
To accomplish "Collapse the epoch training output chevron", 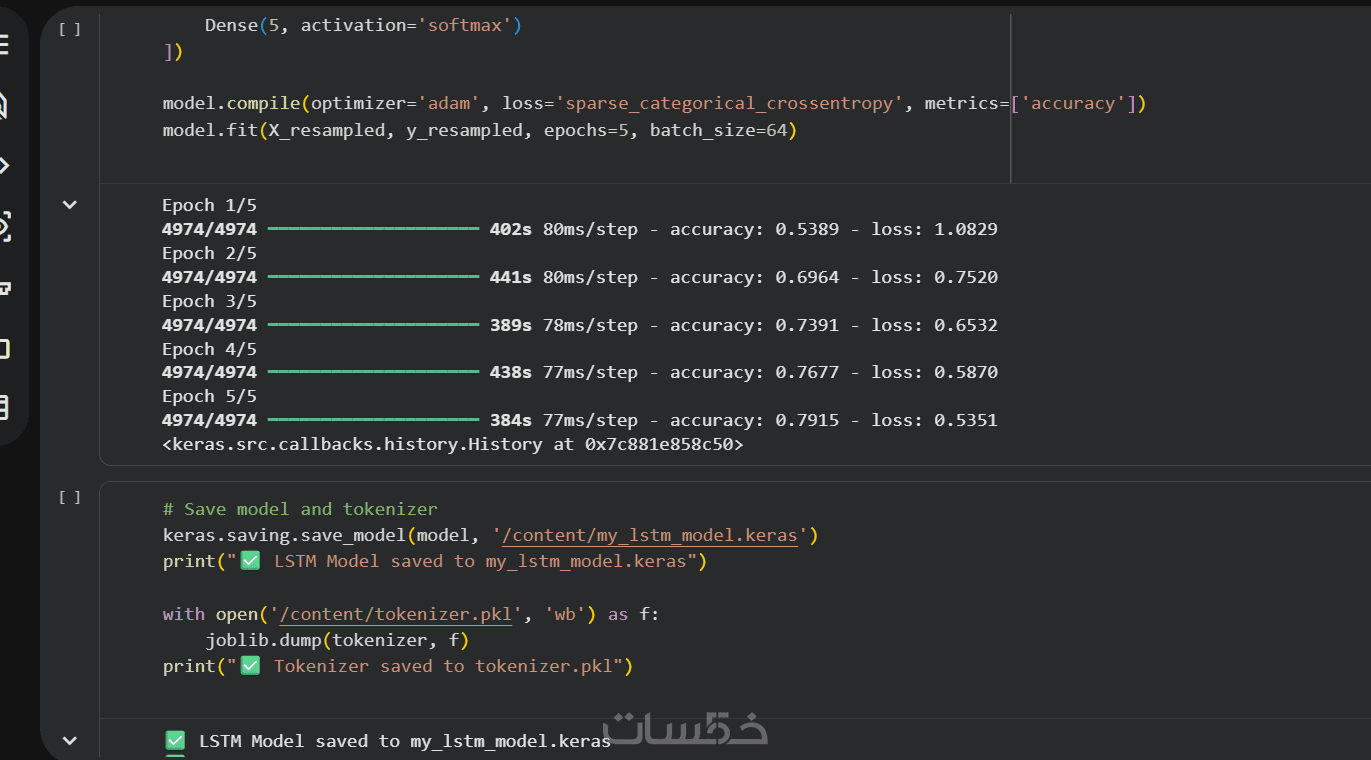I will click(70, 205).
